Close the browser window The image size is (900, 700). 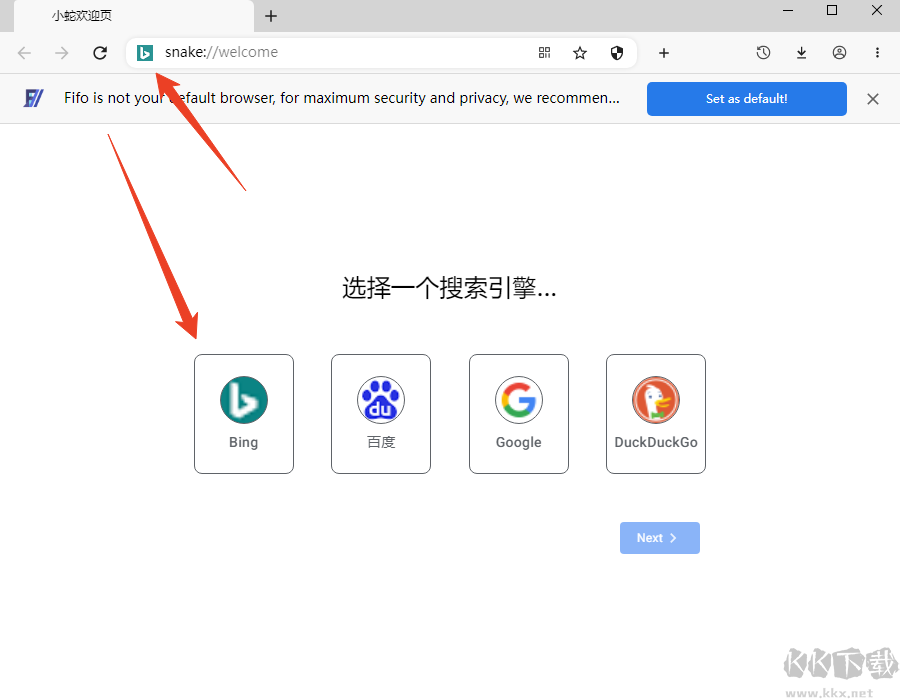click(876, 10)
